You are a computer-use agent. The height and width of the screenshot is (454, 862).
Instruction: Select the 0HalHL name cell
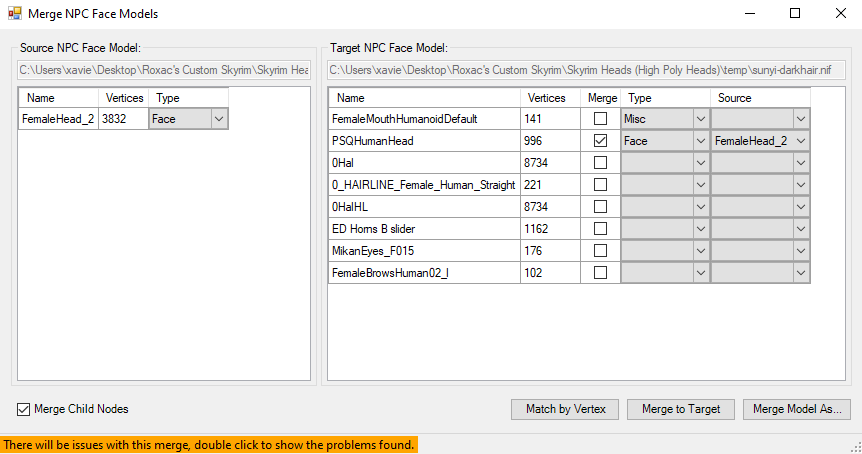pyautogui.click(x=424, y=207)
